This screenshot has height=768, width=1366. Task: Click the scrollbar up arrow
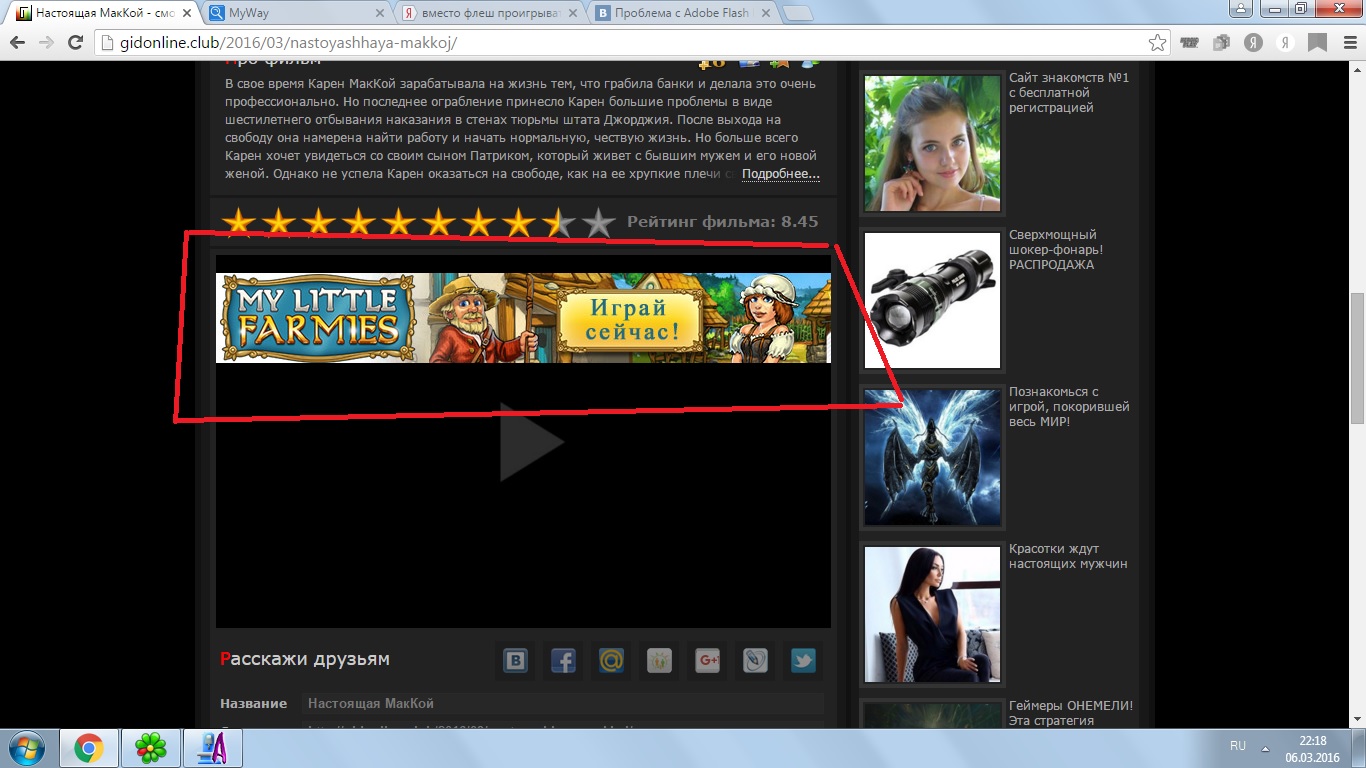[x=1357, y=70]
